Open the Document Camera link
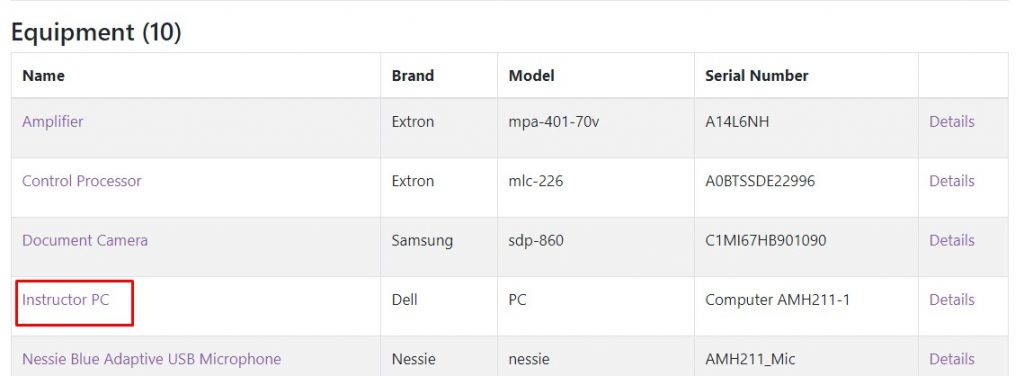 [85, 241]
